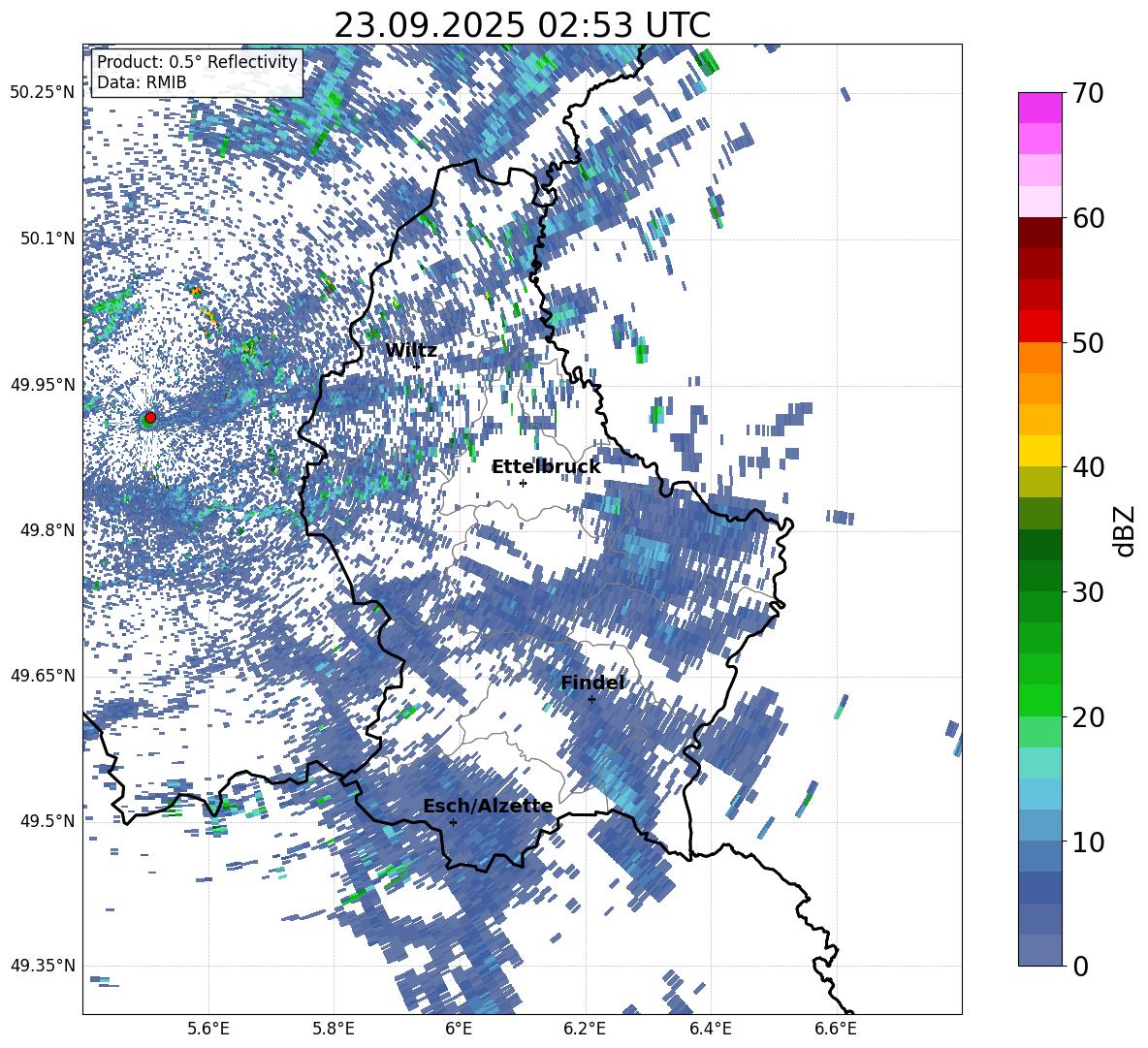Click the title timestamp 23.09.2025 02:53 UTC
1148x1048 pixels.
tap(522, 25)
